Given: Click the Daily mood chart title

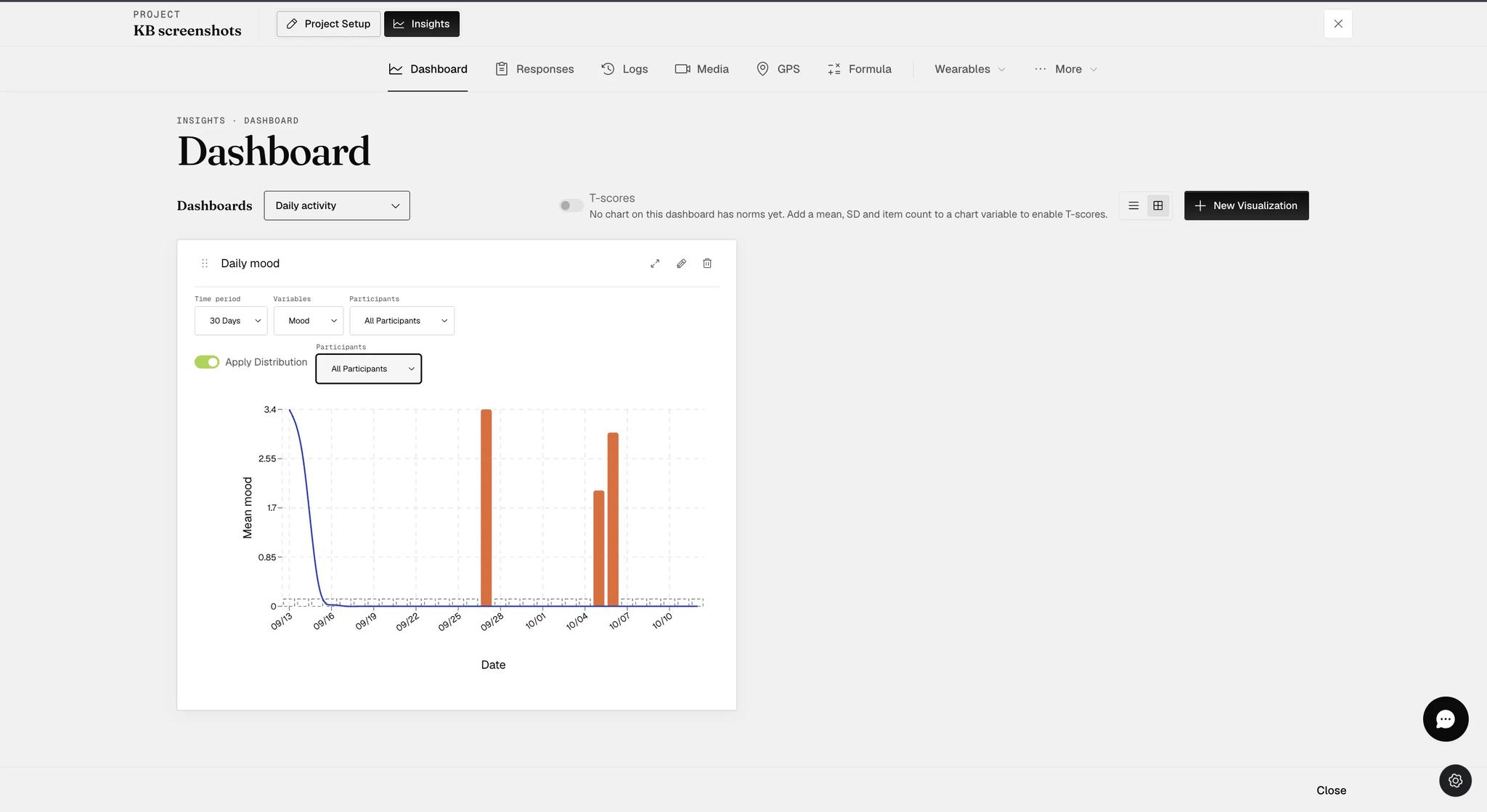Looking at the screenshot, I should pos(250,263).
